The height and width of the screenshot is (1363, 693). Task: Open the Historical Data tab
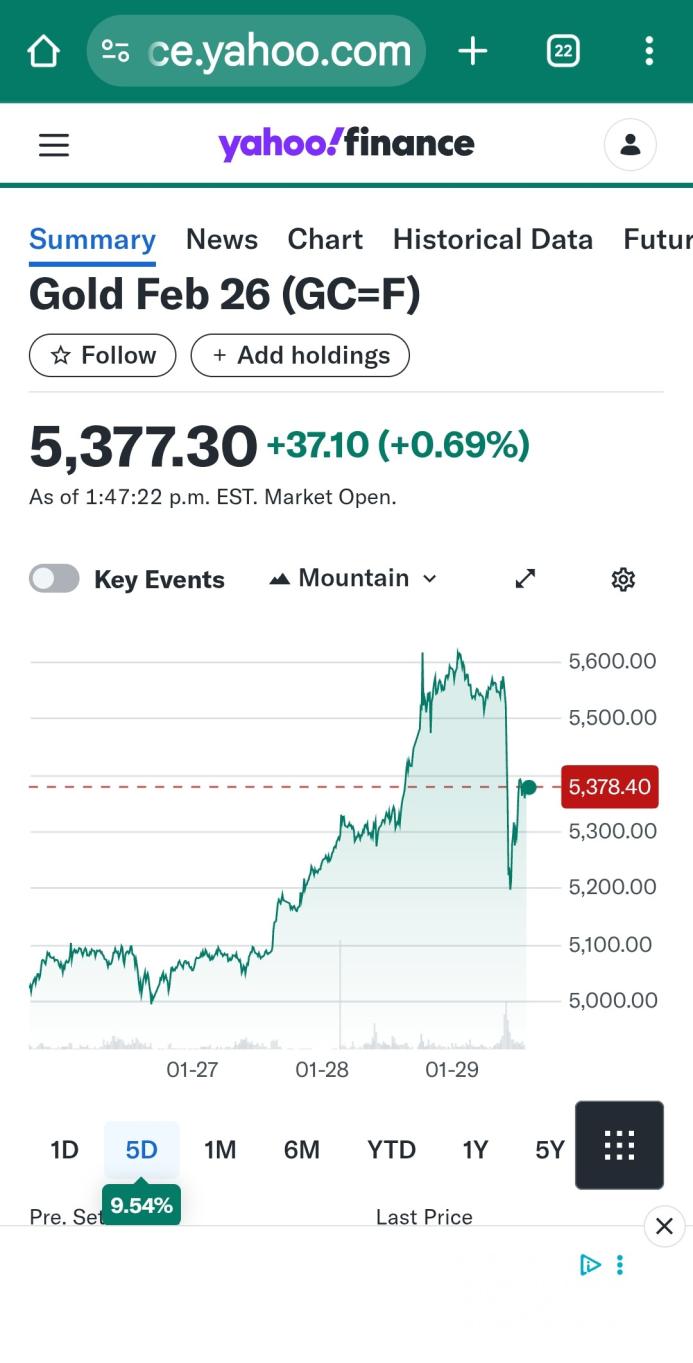(492, 240)
